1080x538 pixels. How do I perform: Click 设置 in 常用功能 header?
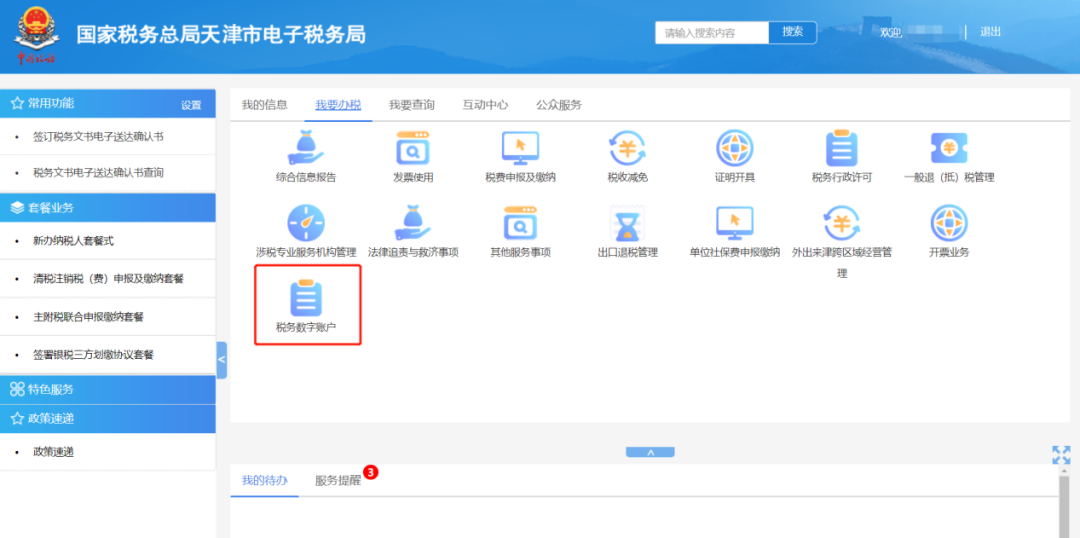[191, 105]
